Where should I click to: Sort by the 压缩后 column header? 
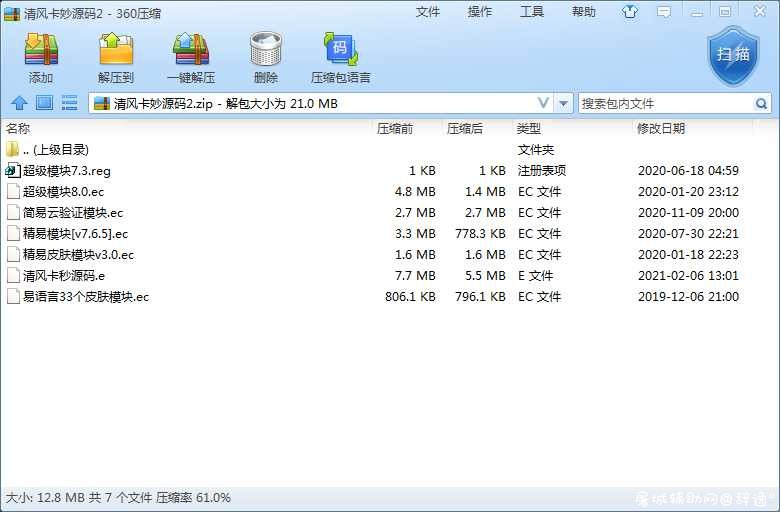[x=465, y=128]
